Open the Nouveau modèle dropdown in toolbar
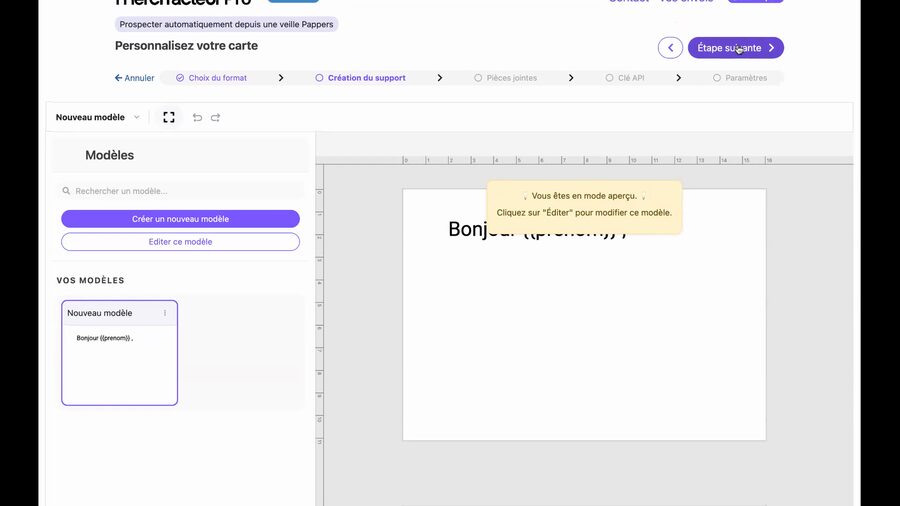 (x=98, y=117)
